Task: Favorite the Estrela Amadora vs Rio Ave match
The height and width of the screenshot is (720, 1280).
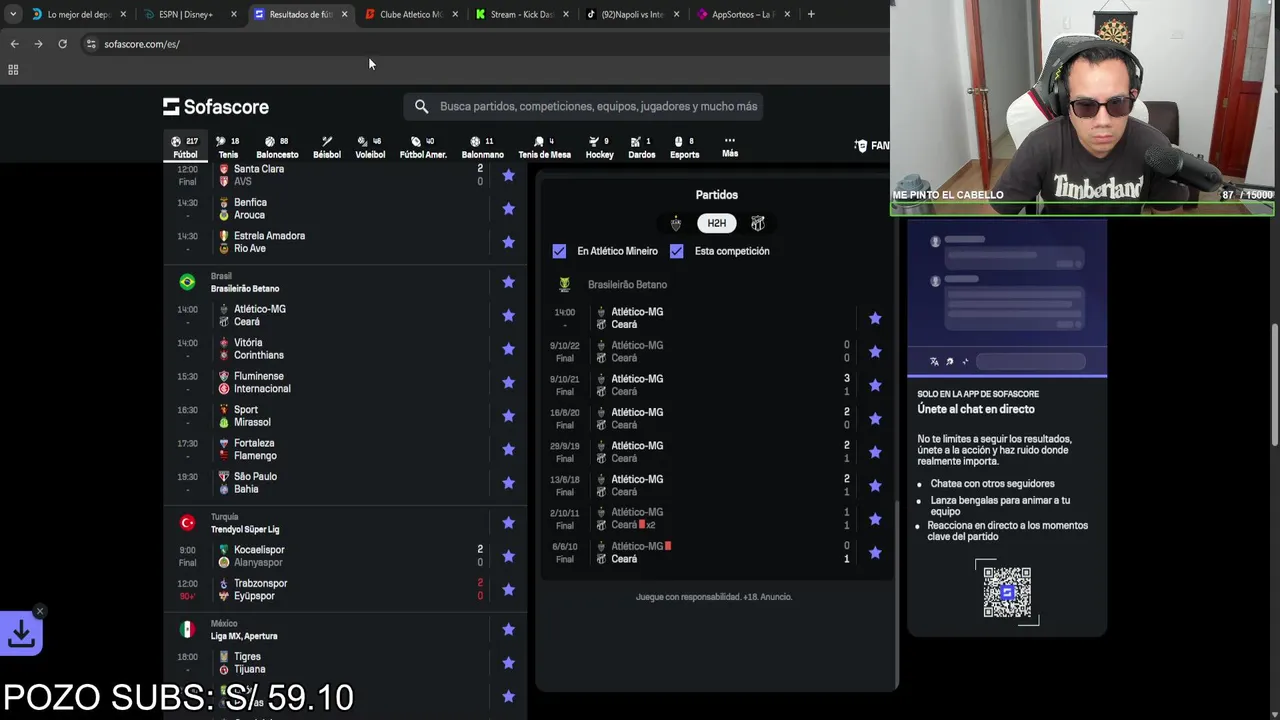Action: coord(508,242)
